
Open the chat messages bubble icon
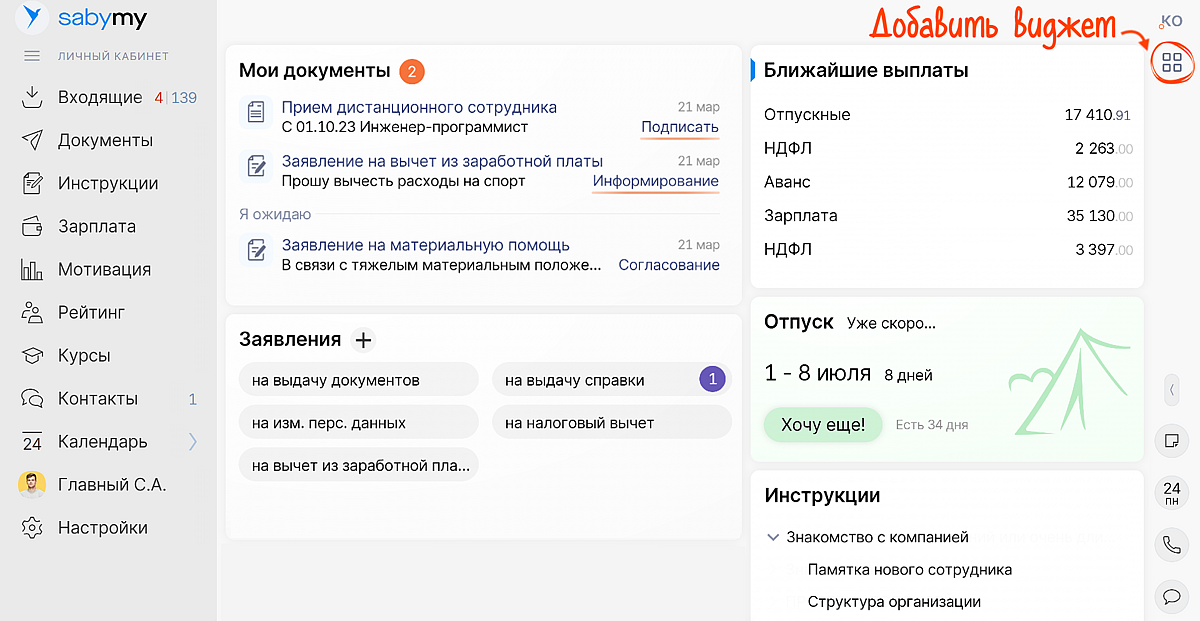coord(1171,596)
